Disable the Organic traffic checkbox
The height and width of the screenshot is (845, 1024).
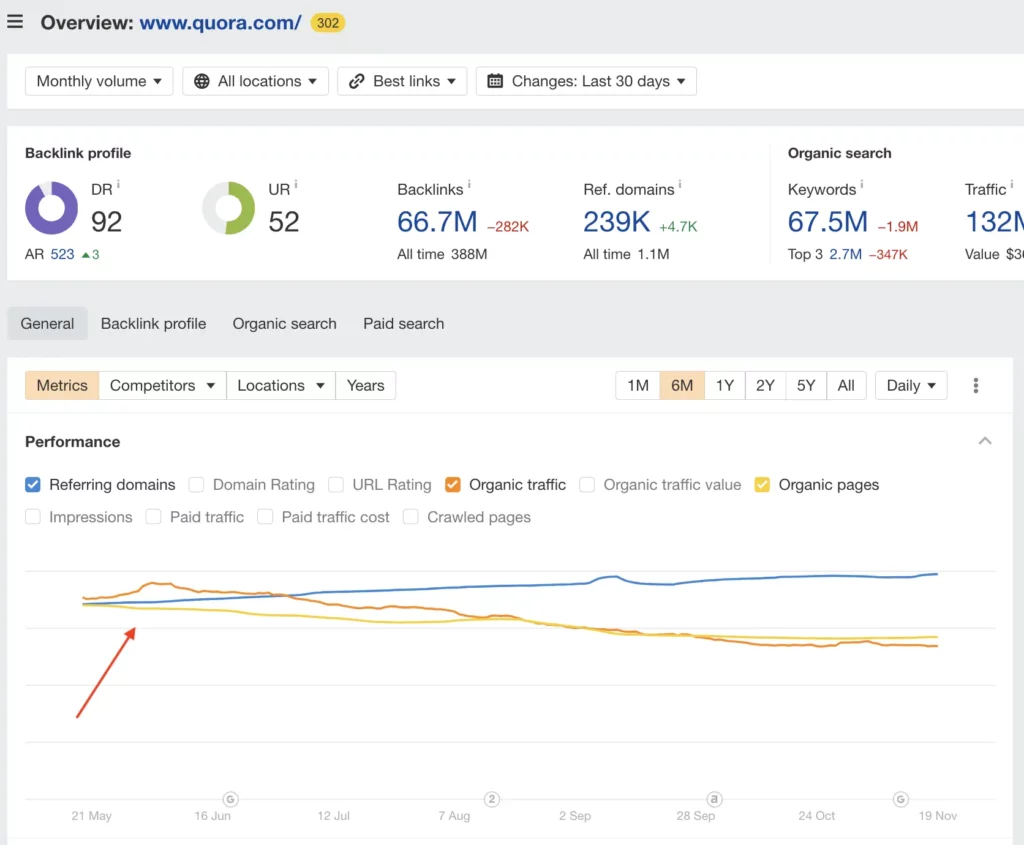pyautogui.click(x=453, y=485)
